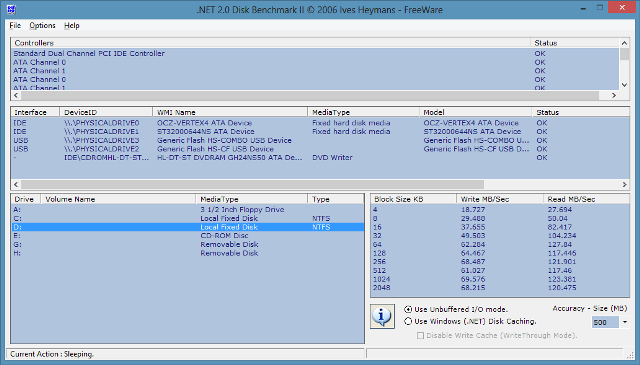Click read speed value 104.234
The height and width of the screenshot is (365, 640).
pos(562,236)
